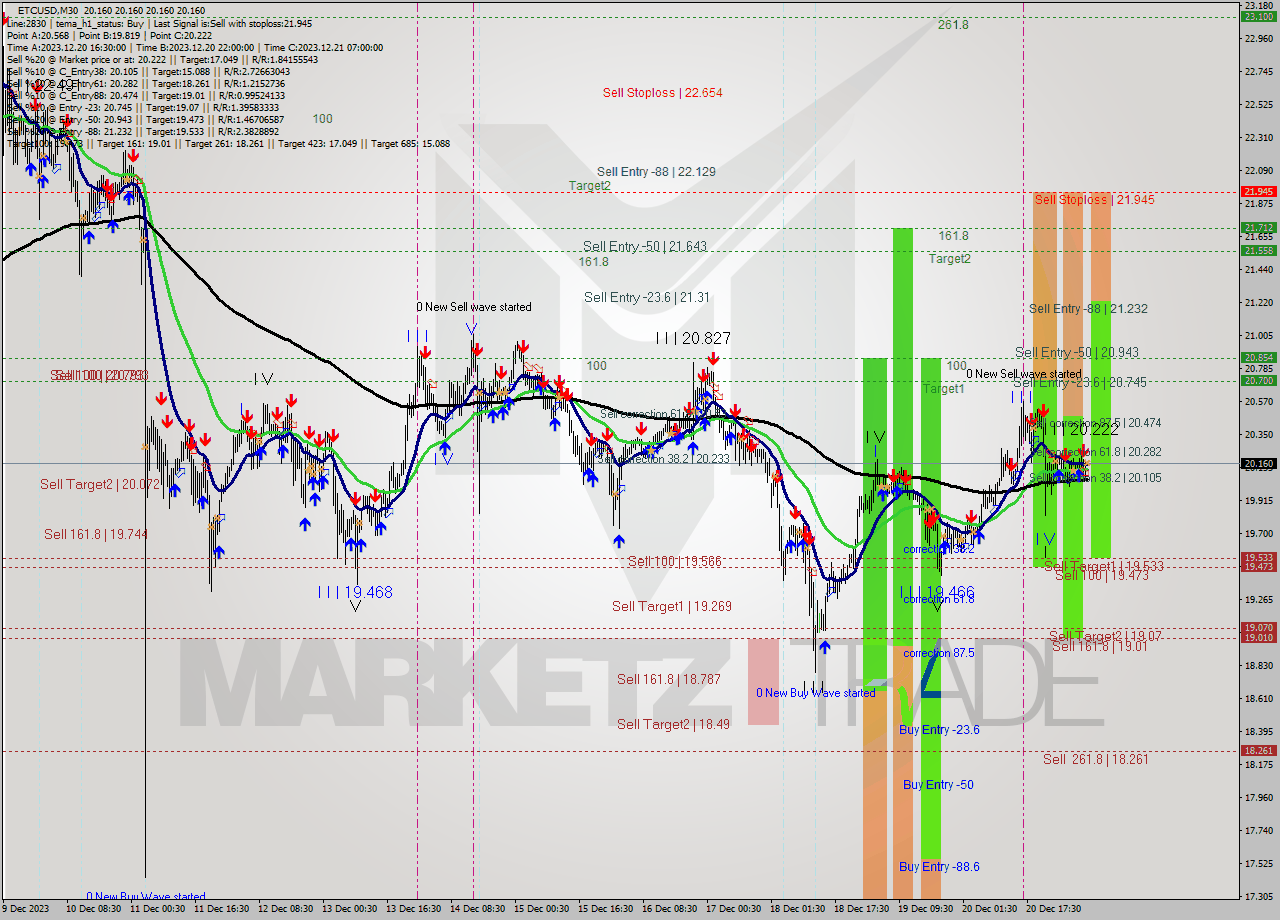Click the 'Sell Target1 | 19.533' label

pyautogui.click(x=1104, y=566)
